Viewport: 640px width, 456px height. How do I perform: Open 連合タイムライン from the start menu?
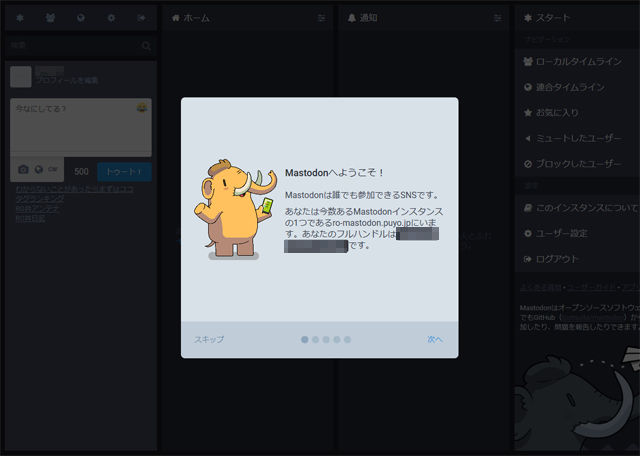click(x=577, y=87)
